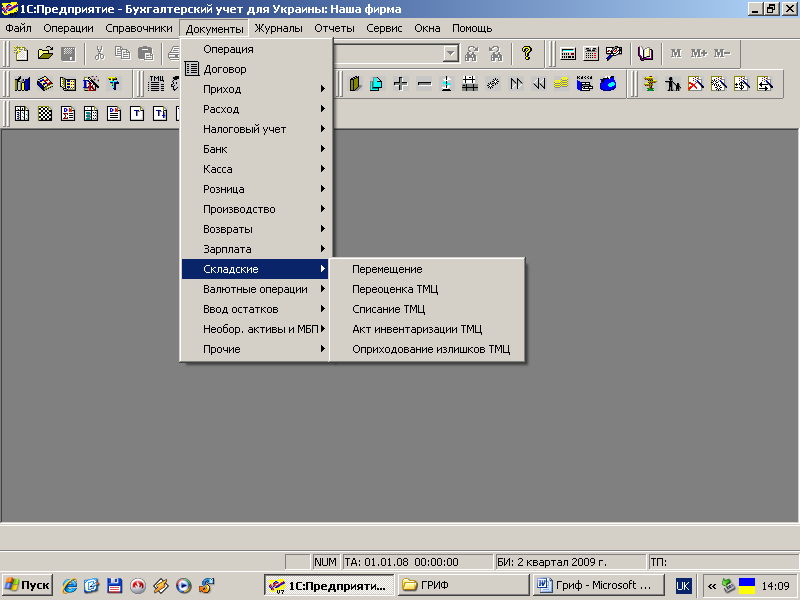Click the Copy toolbar icon
Viewport: 800px width, 600px height.
pyautogui.click(x=122, y=54)
